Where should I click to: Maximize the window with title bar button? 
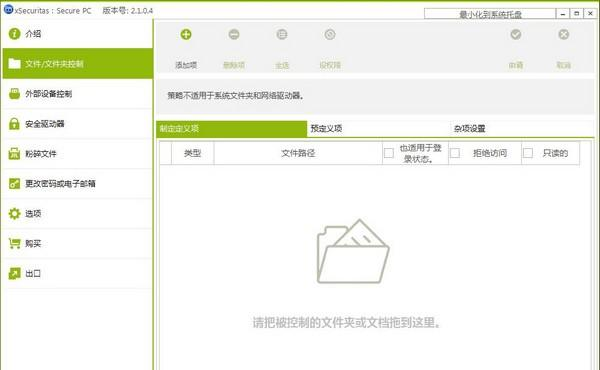576,14
